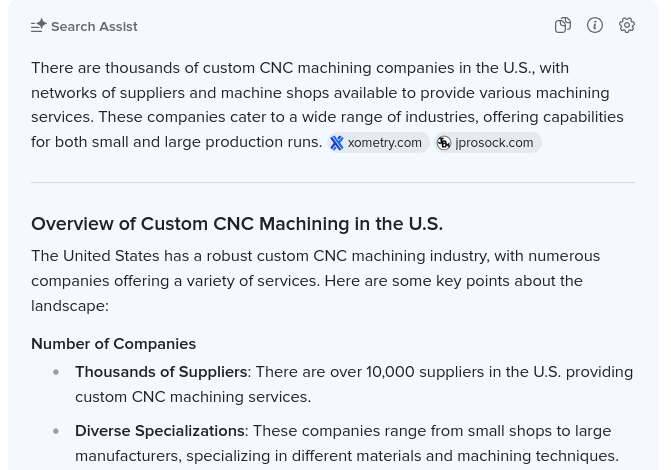Click the Search Assist title label
671x470 pixels.
click(x=94, y=27)
